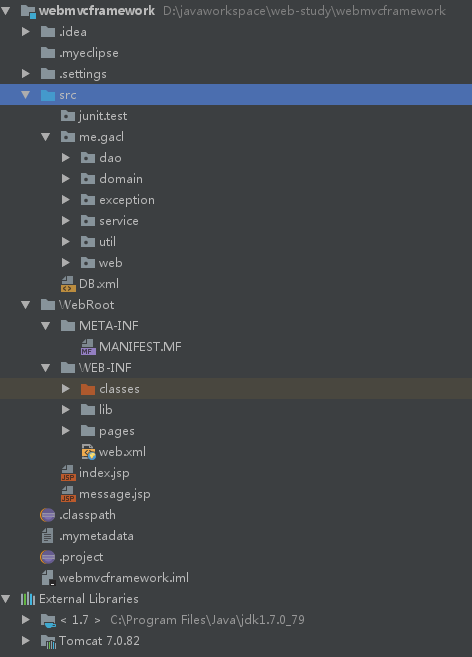Expand the JDK 1.7 library node

click(26, 619)
